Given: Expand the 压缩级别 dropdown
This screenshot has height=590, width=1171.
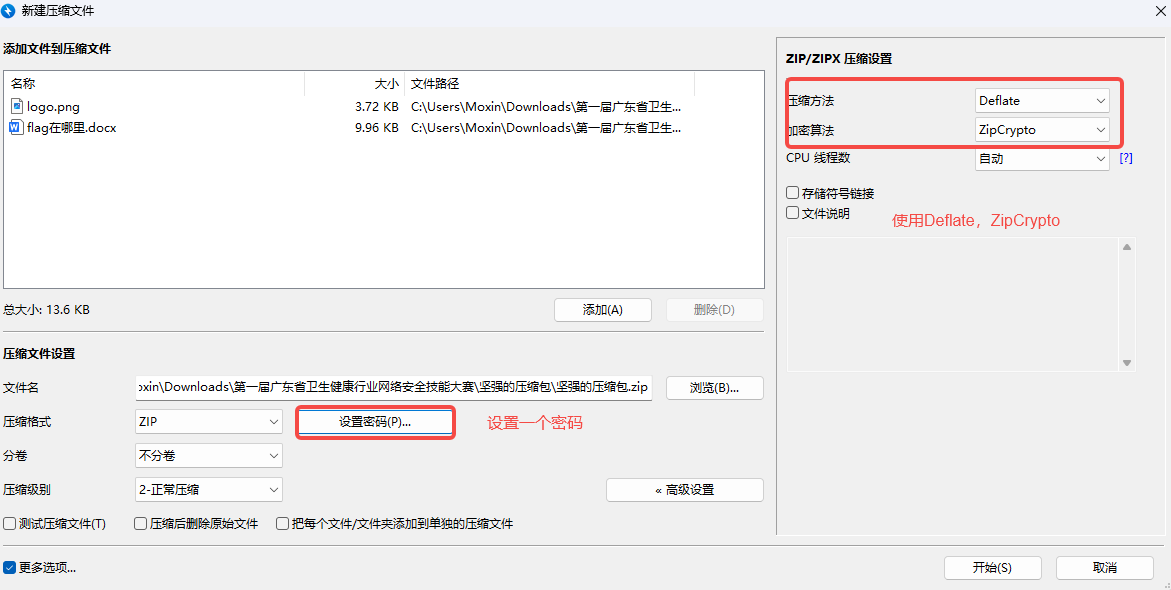Looking at the screenshot, I should click(208, 490).
